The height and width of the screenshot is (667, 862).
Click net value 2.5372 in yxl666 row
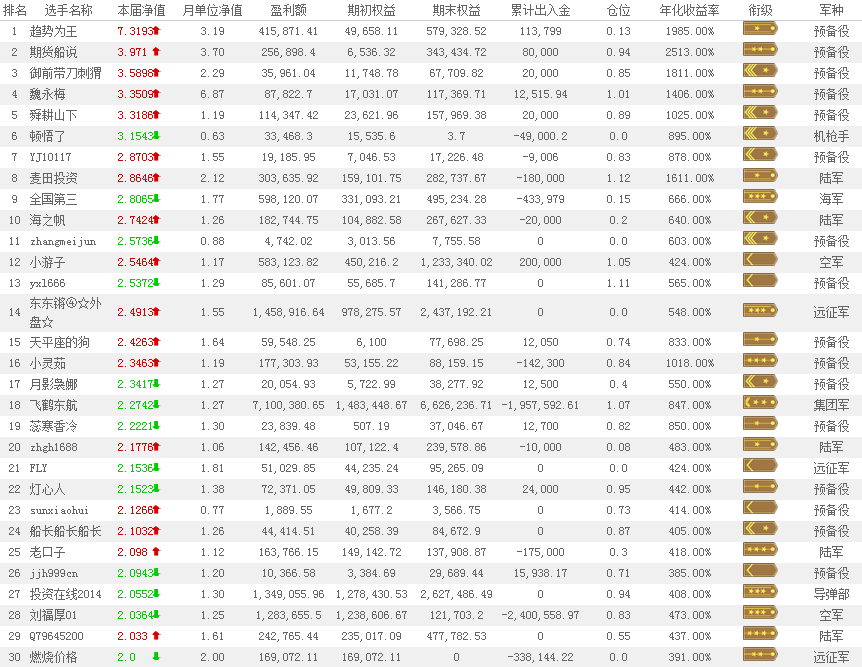135,283
